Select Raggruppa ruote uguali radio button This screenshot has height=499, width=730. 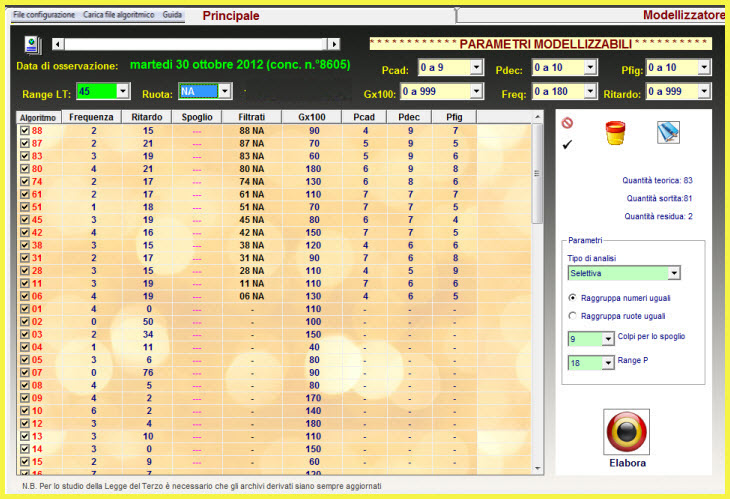[x=571, y=316]
